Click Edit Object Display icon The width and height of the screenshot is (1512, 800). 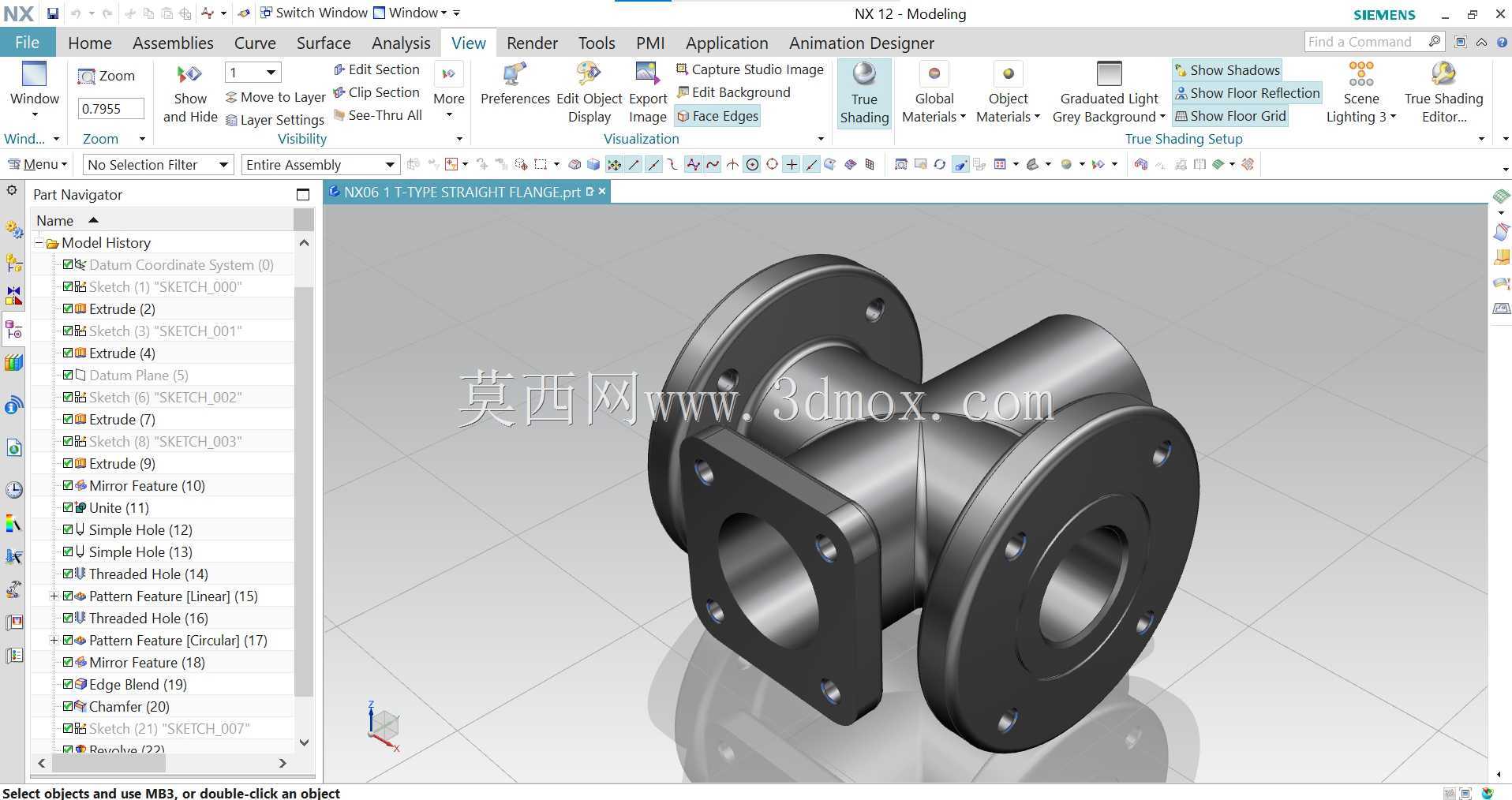(x=589, y=74)
